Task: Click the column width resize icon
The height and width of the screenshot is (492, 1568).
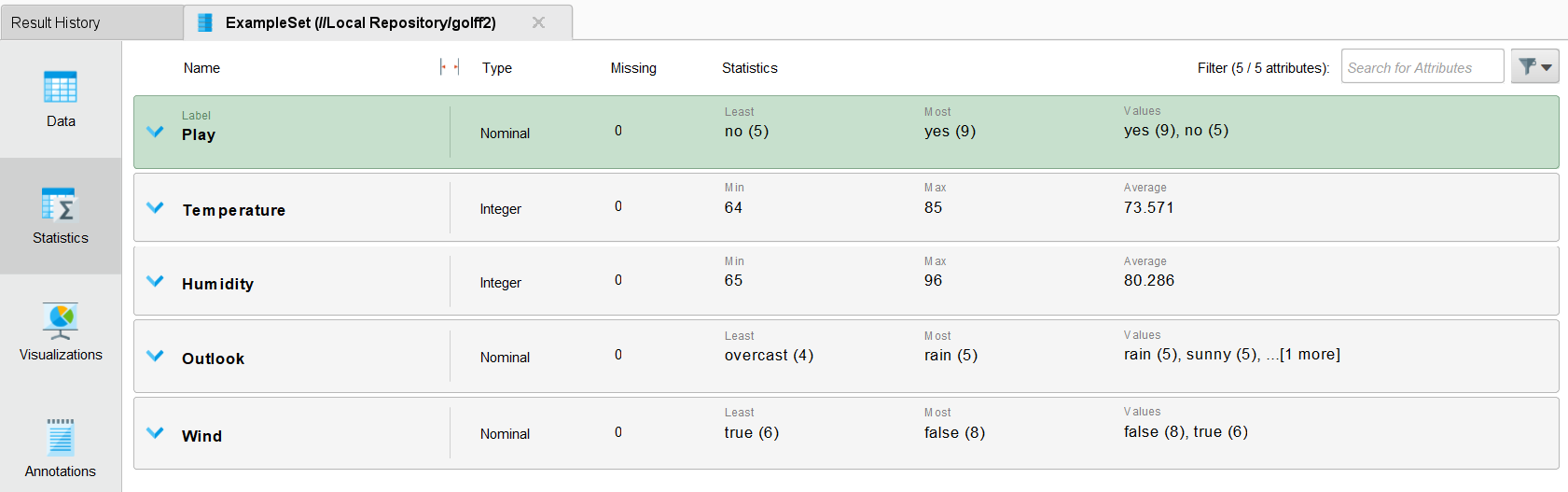Action: (x=450, y=67)
